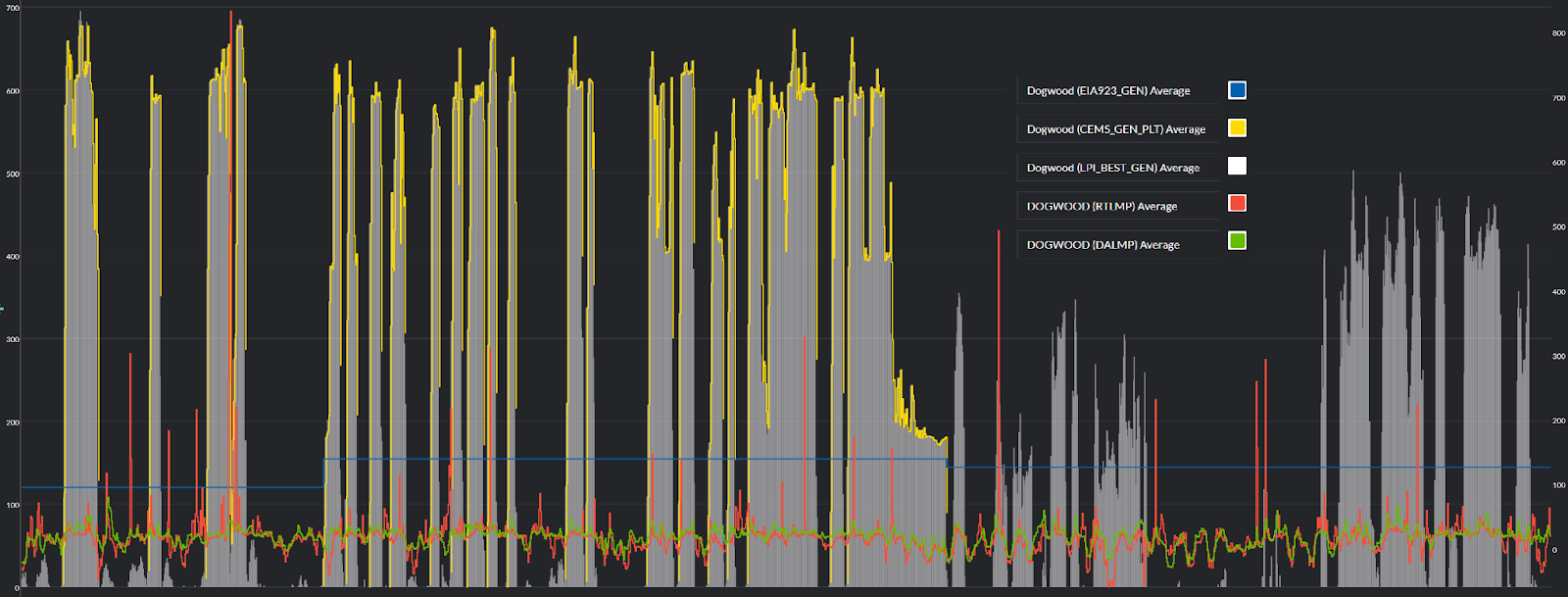
Task: Toggle the Dogwood (LPI_BEST_GEN) Average series label
Action: [1112, 168]
